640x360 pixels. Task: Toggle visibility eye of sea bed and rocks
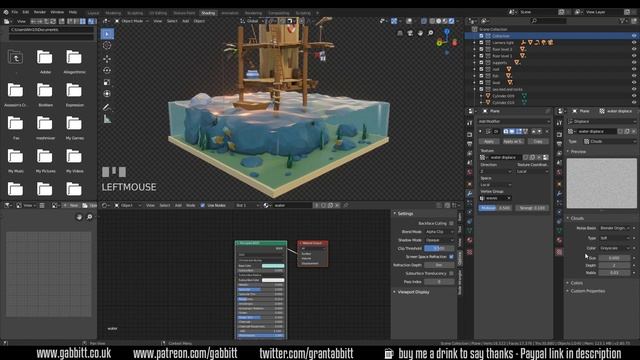(634, 89)
